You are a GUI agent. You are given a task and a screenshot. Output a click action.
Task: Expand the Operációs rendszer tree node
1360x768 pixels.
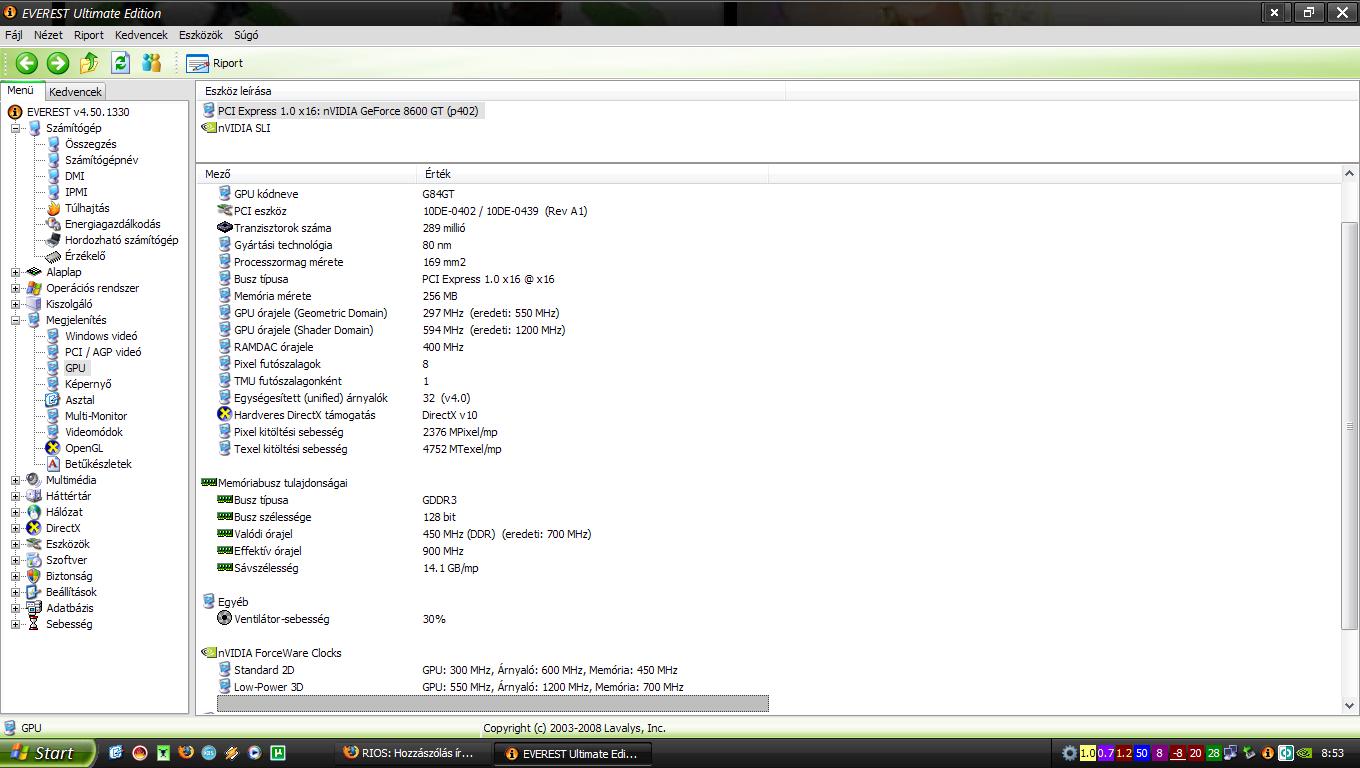click(x=15, y=288)
